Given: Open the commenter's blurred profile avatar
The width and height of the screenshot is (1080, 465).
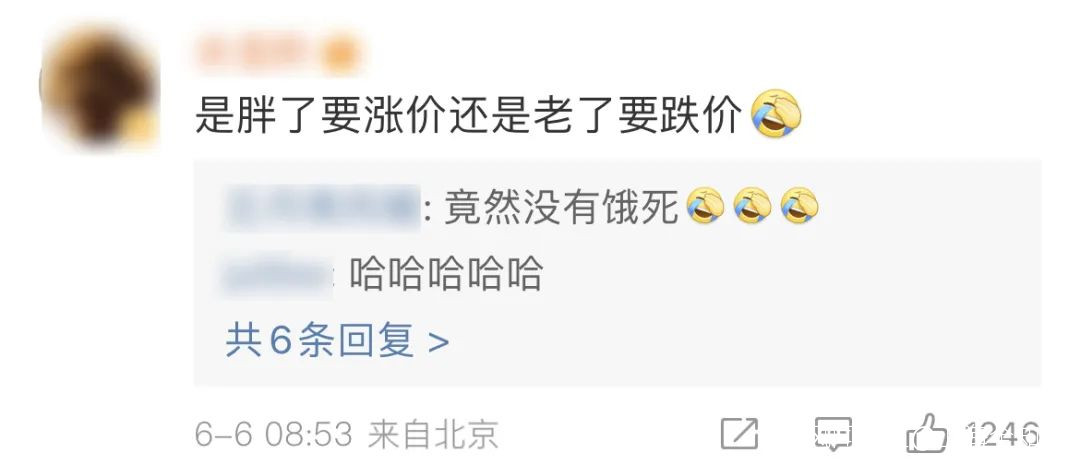Looking at the screenshot, I should point(101,87).
